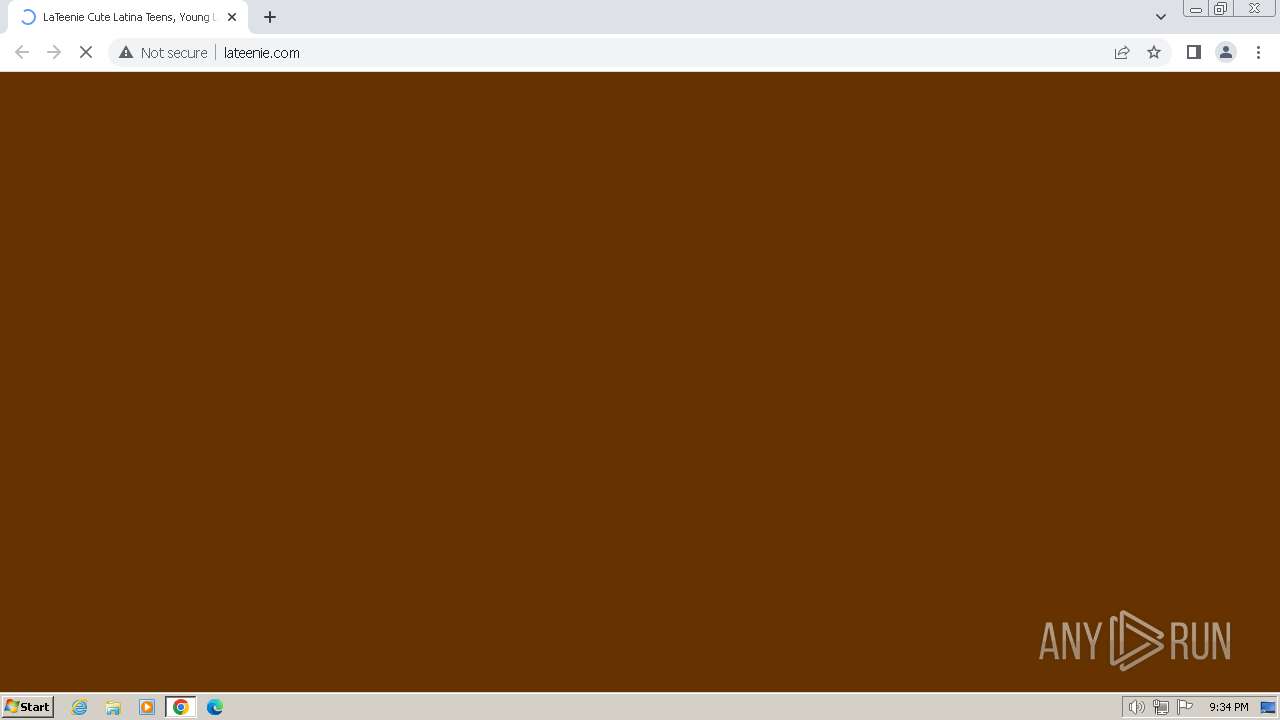Open the Not secure site info

[163, 53]
